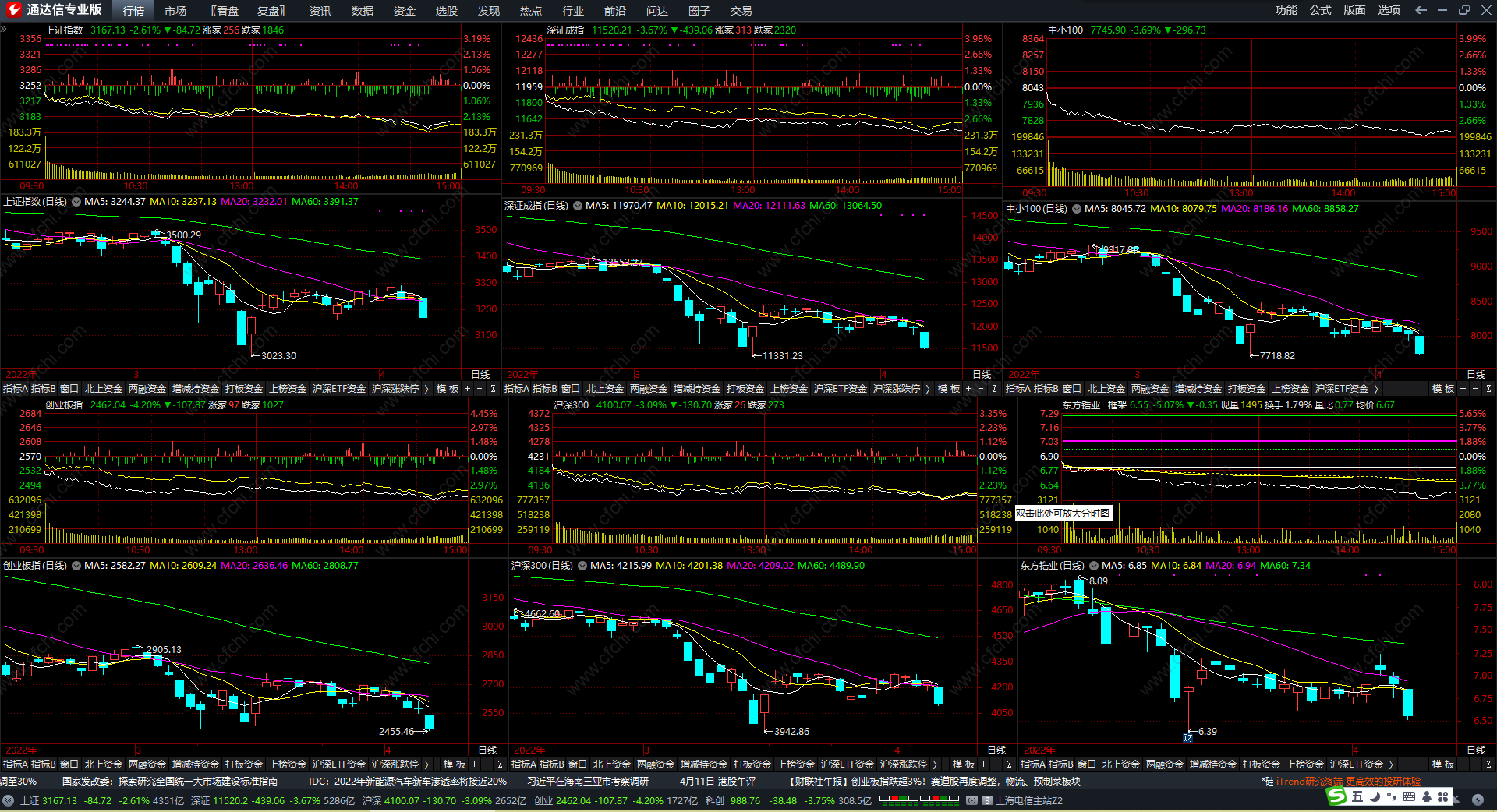Toggle MA settings circle icon on 沪深300(日线)

coord(582,566)
